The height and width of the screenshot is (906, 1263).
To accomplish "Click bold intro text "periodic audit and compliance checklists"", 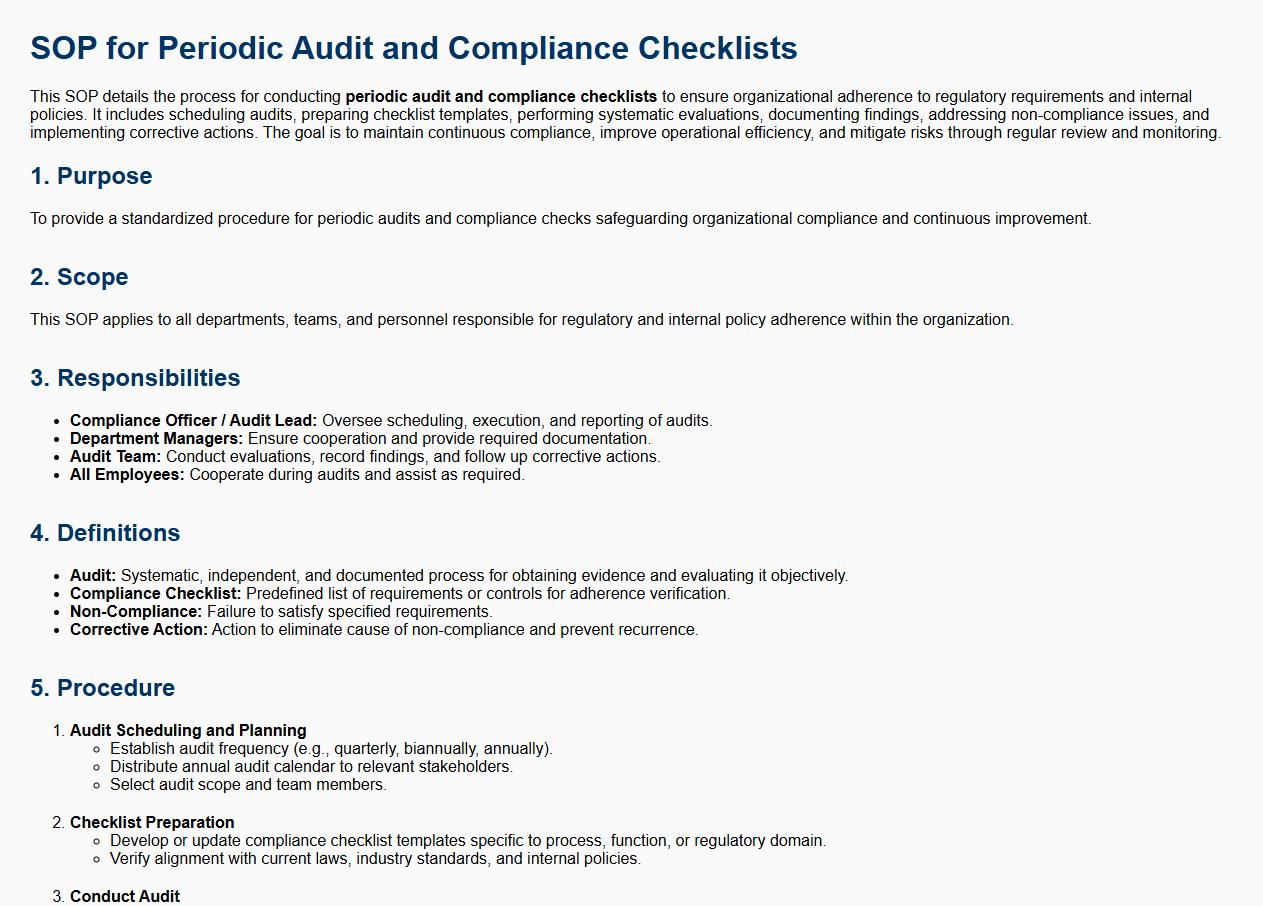I will pos(501,97).
